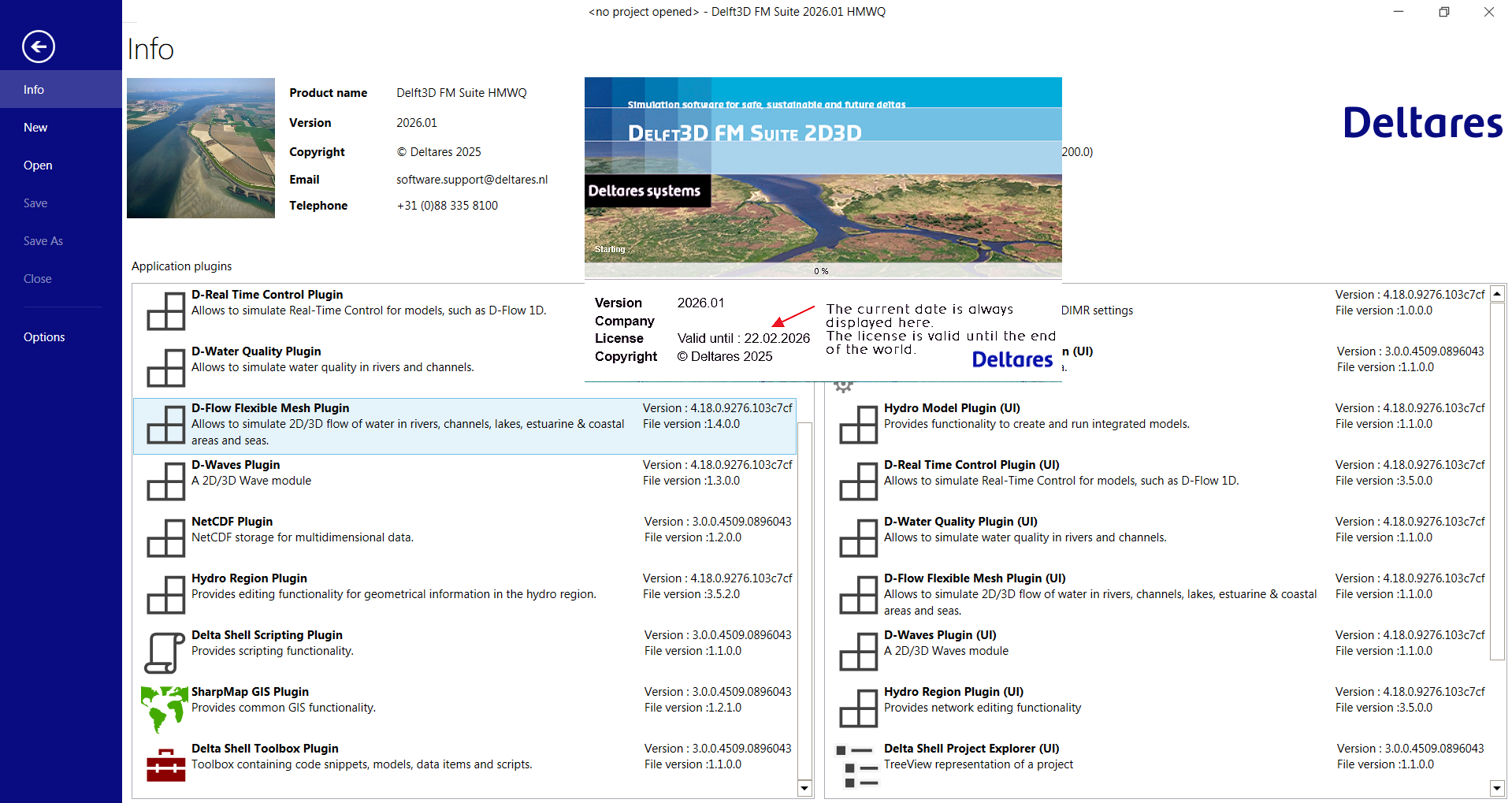Screen dimensions: 1512x803
Task: Click the D-Waves Plugin icon
Action: click(166, 481)
